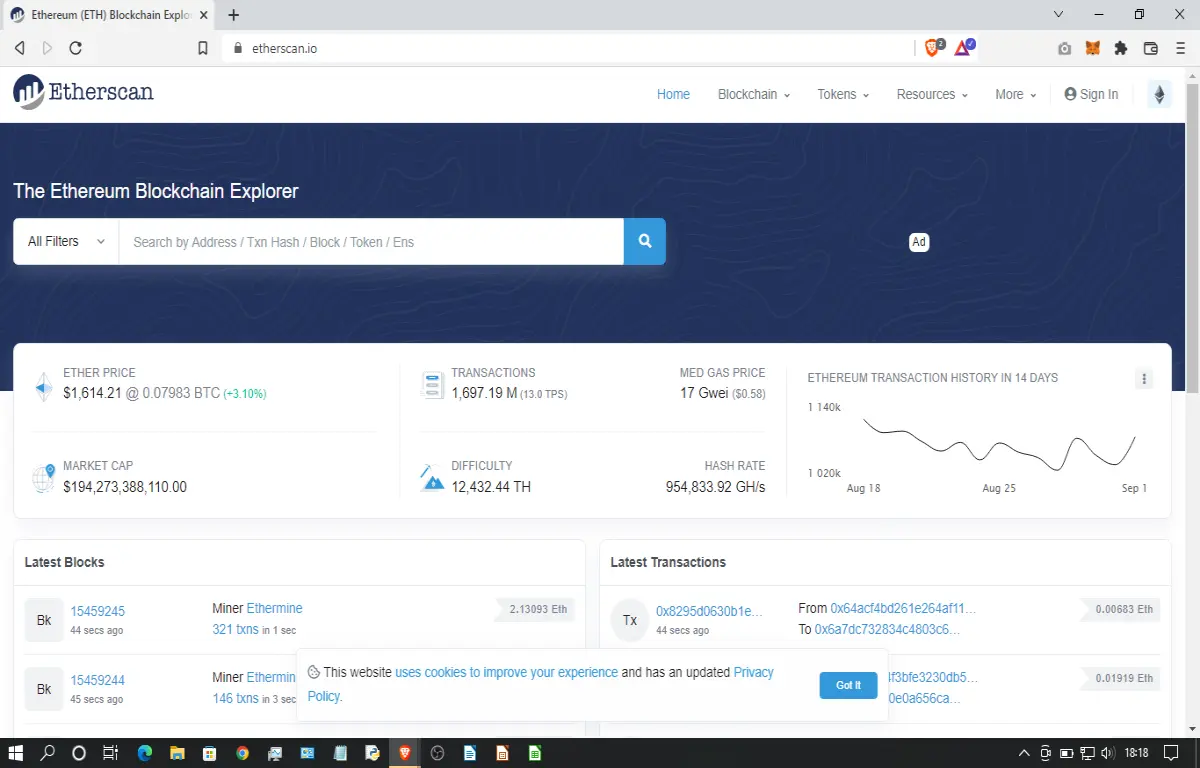This screenshot has height=768, width=1200.
Task: Open the All Filters dropdown
Action: [66, 241]
